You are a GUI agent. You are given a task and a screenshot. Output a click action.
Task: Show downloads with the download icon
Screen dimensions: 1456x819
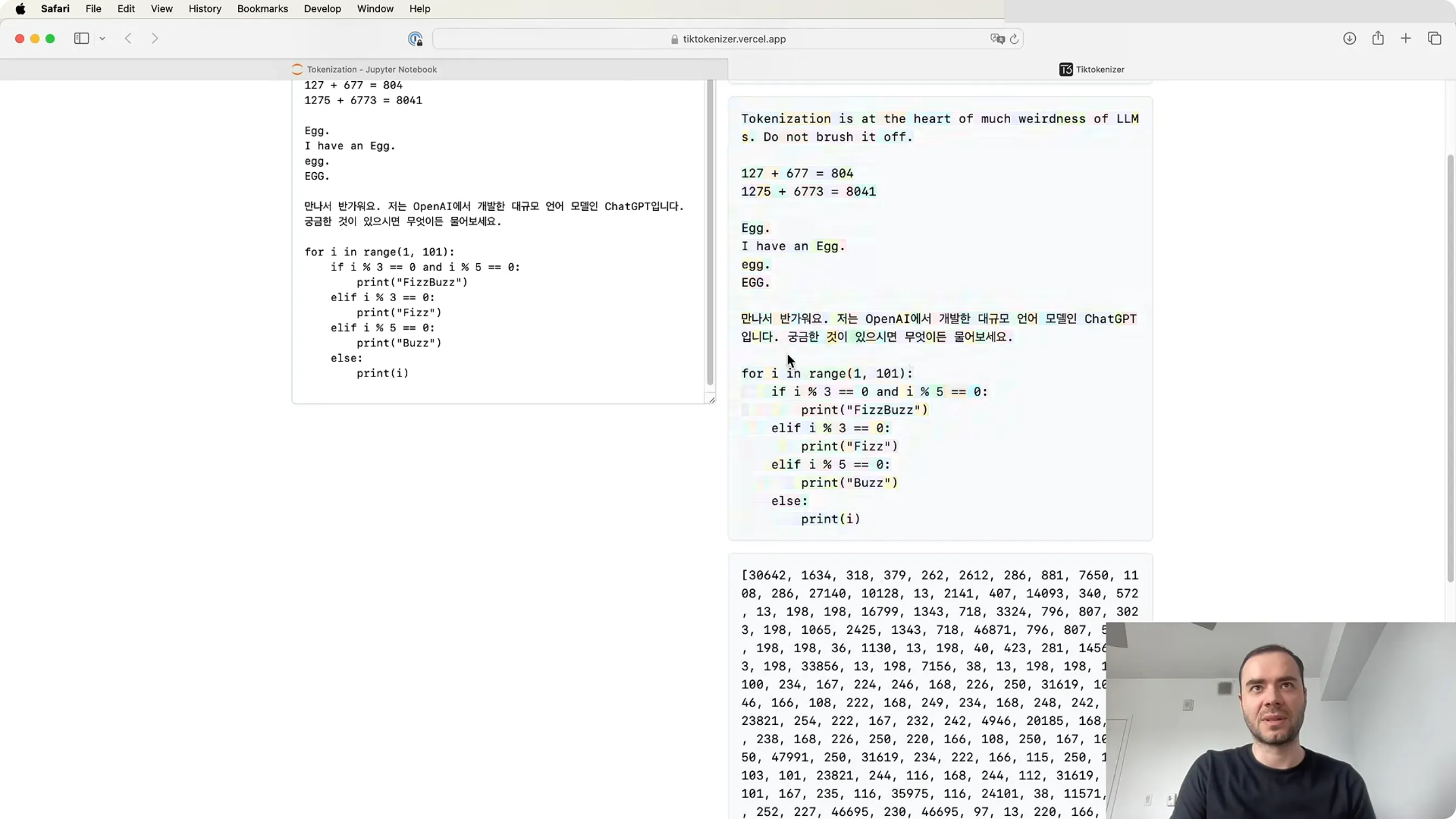(x=1350, y=38)
